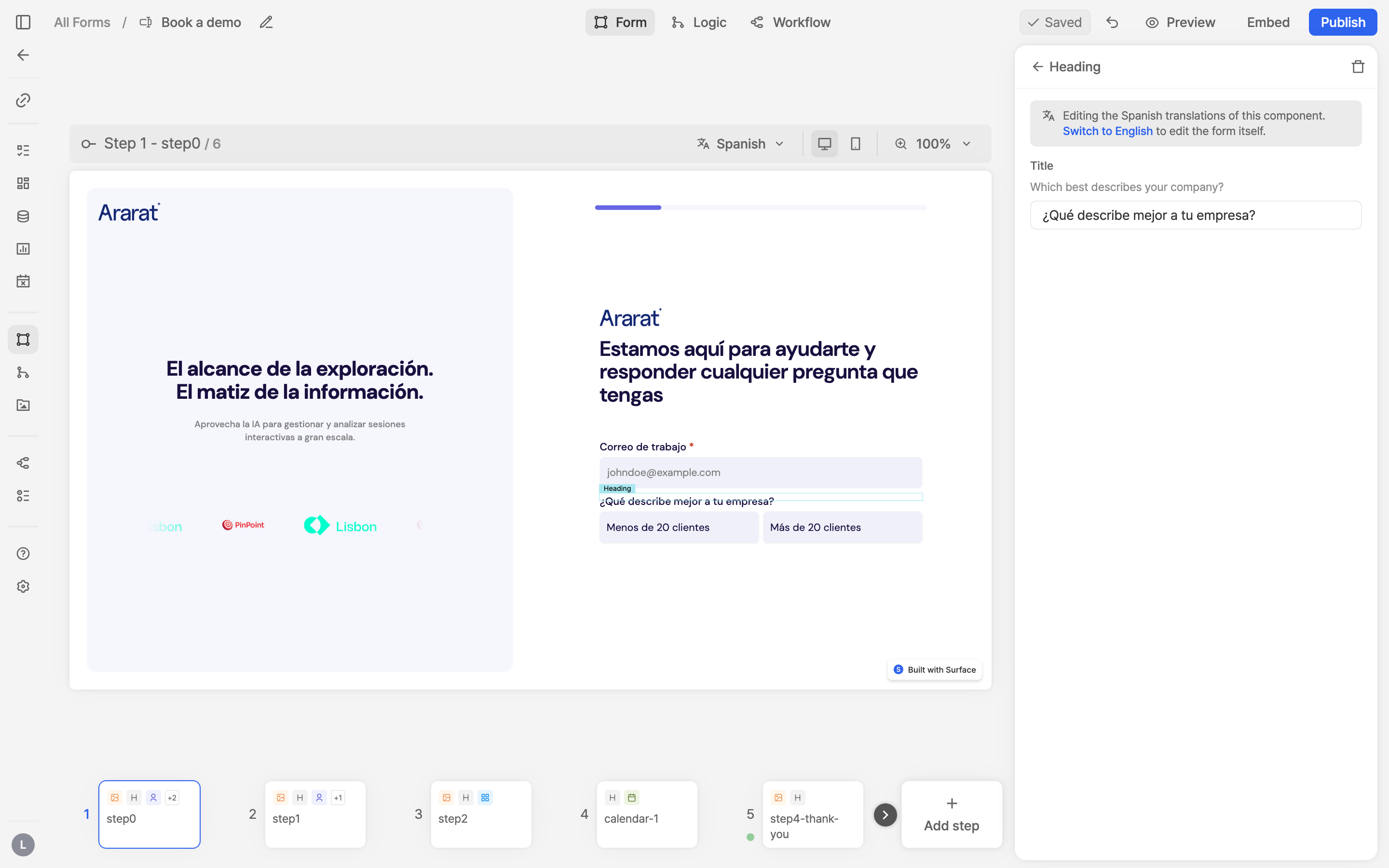The height and width of the screenshot is (868, 1389).
Task: Switch to the Workflow tab
Action: (x=790, y=22)
